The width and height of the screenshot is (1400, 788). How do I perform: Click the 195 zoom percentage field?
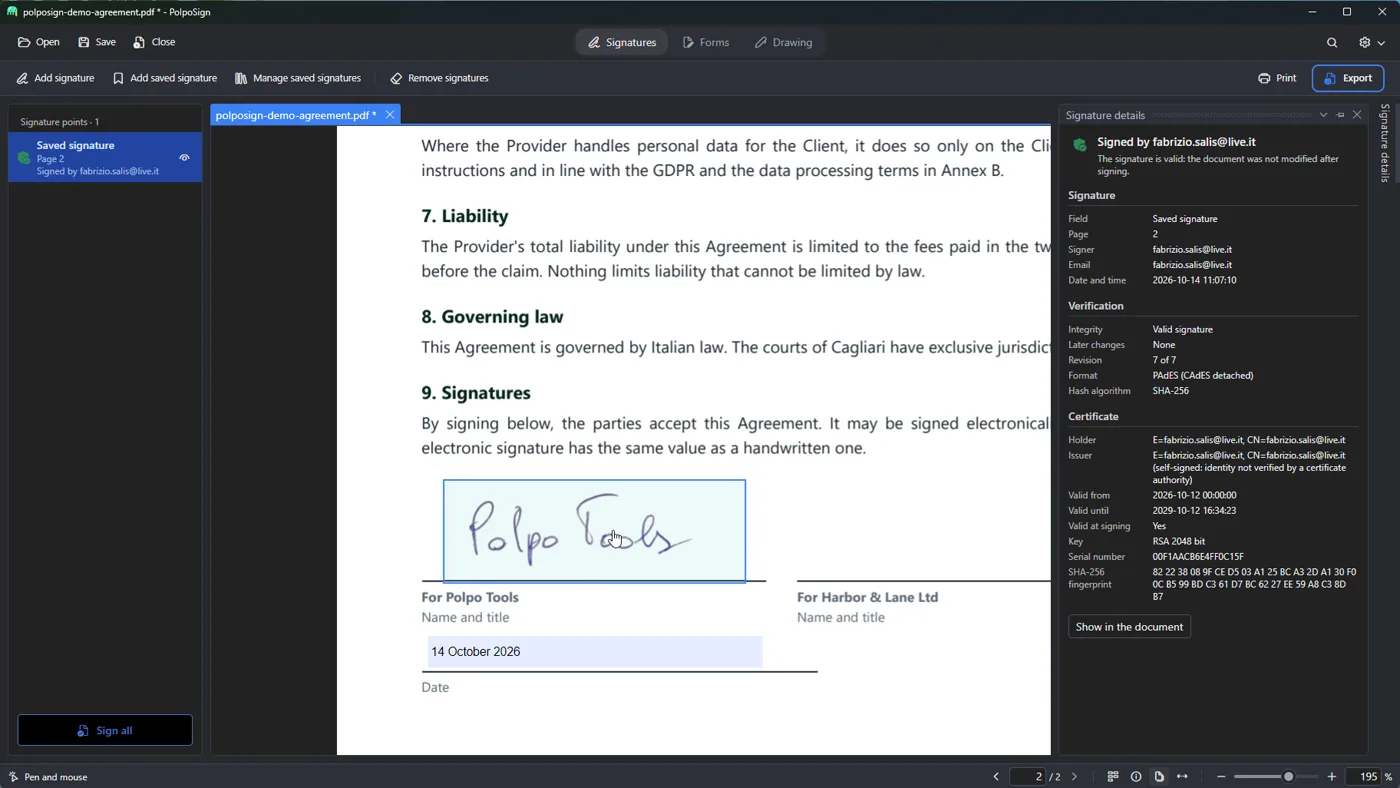(x=1365, y=777)
